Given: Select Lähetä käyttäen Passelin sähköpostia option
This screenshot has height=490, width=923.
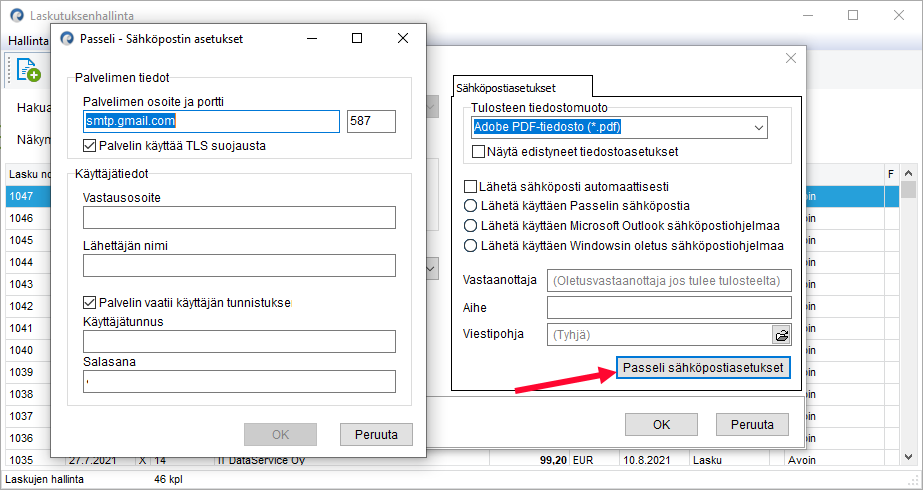Looking at the screenshot, I should pos(470,206).
